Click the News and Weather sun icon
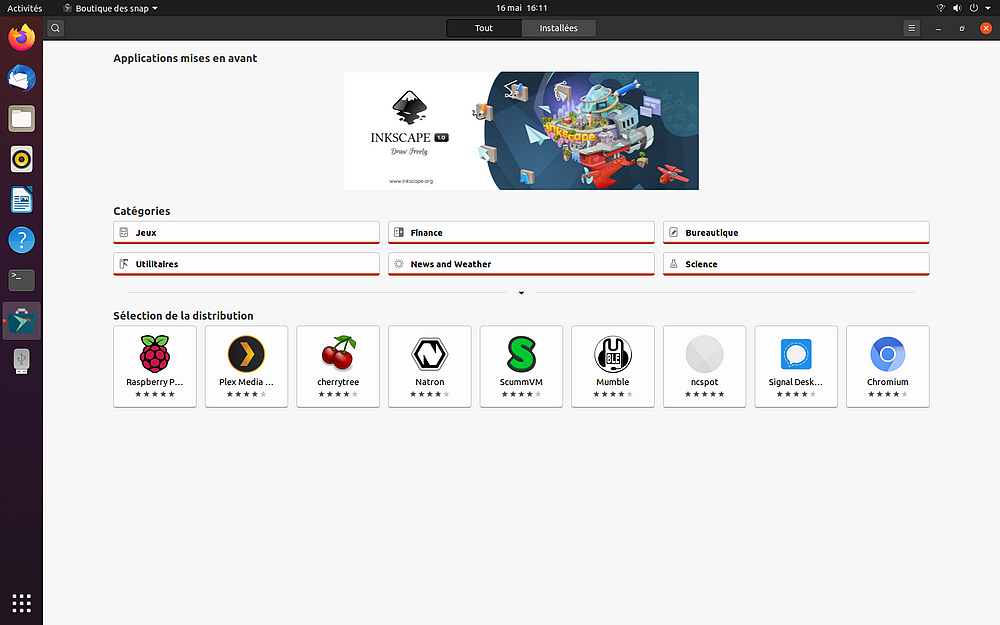Viewport: 1000px width, 625px height. (399, 264)
